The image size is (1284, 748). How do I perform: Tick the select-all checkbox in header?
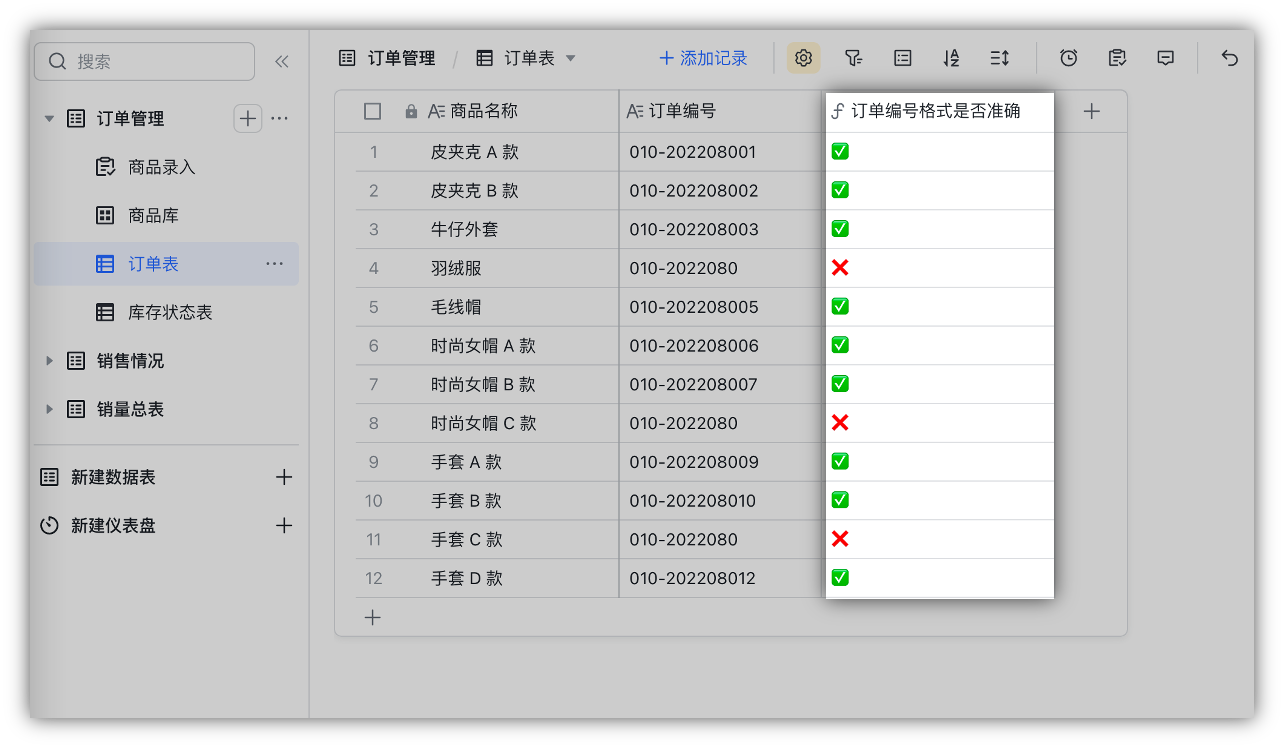pyautogui.click(x=373, y=111)
